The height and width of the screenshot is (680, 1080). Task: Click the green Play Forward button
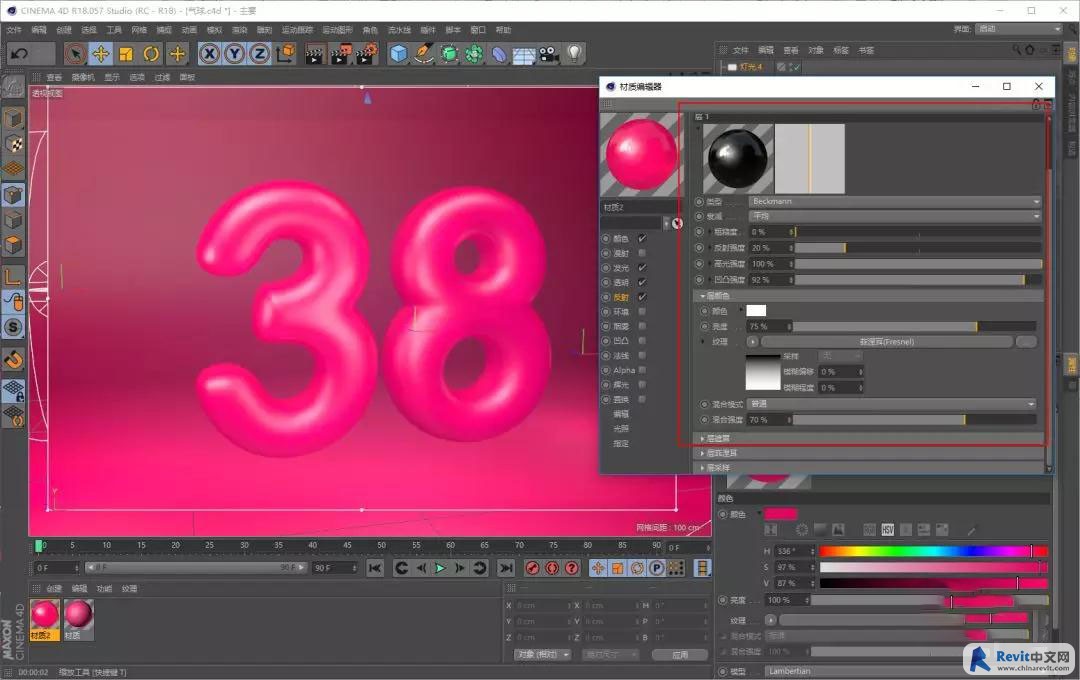pyautogui.click(x=440, y=568)
